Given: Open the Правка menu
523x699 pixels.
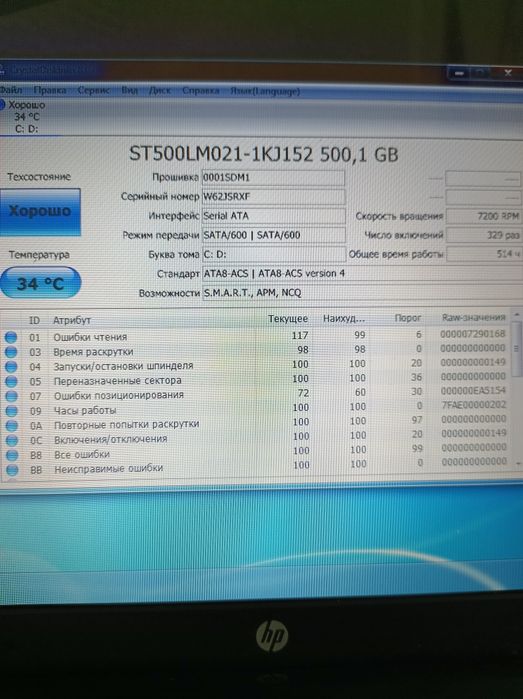Looking at the screenshot, I should (50, 90).
